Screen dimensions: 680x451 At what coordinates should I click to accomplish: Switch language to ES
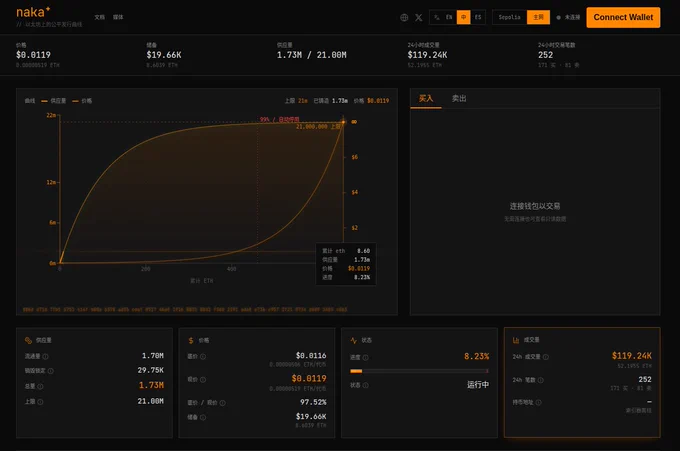[x=478, y=17]
